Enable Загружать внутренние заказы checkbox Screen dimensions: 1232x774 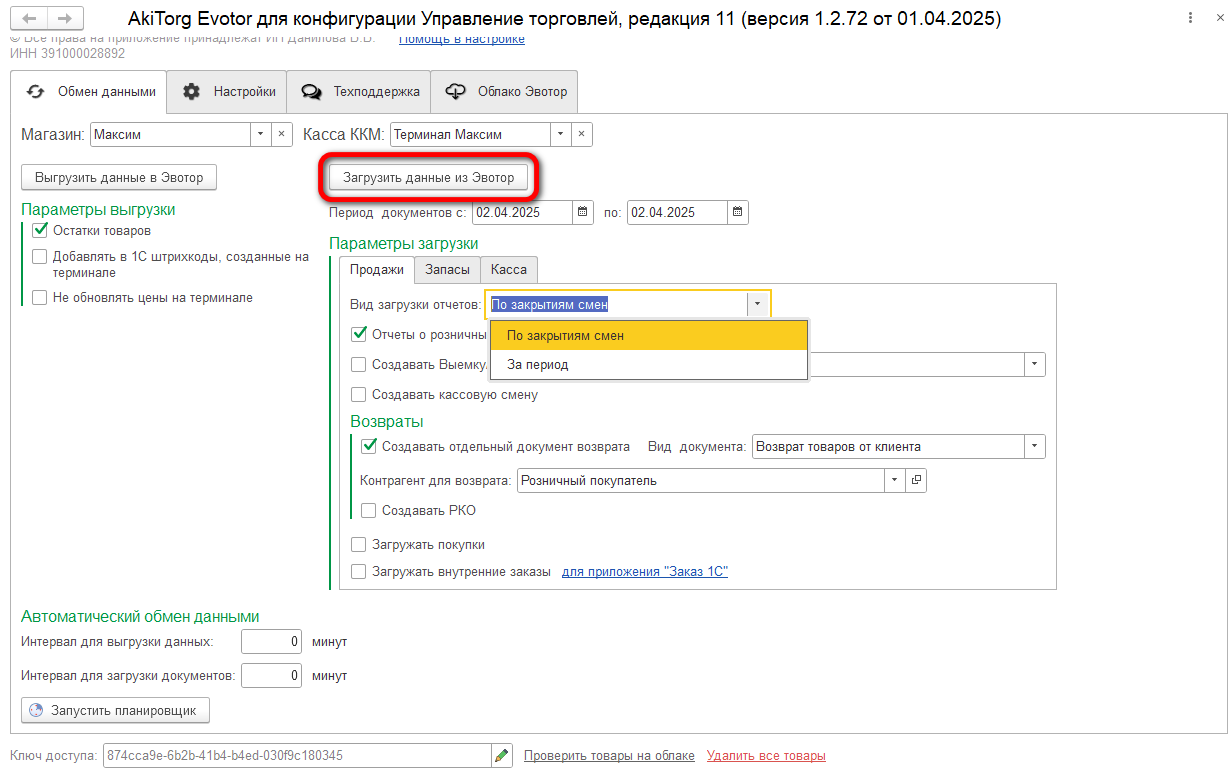[x=359, y=572]
